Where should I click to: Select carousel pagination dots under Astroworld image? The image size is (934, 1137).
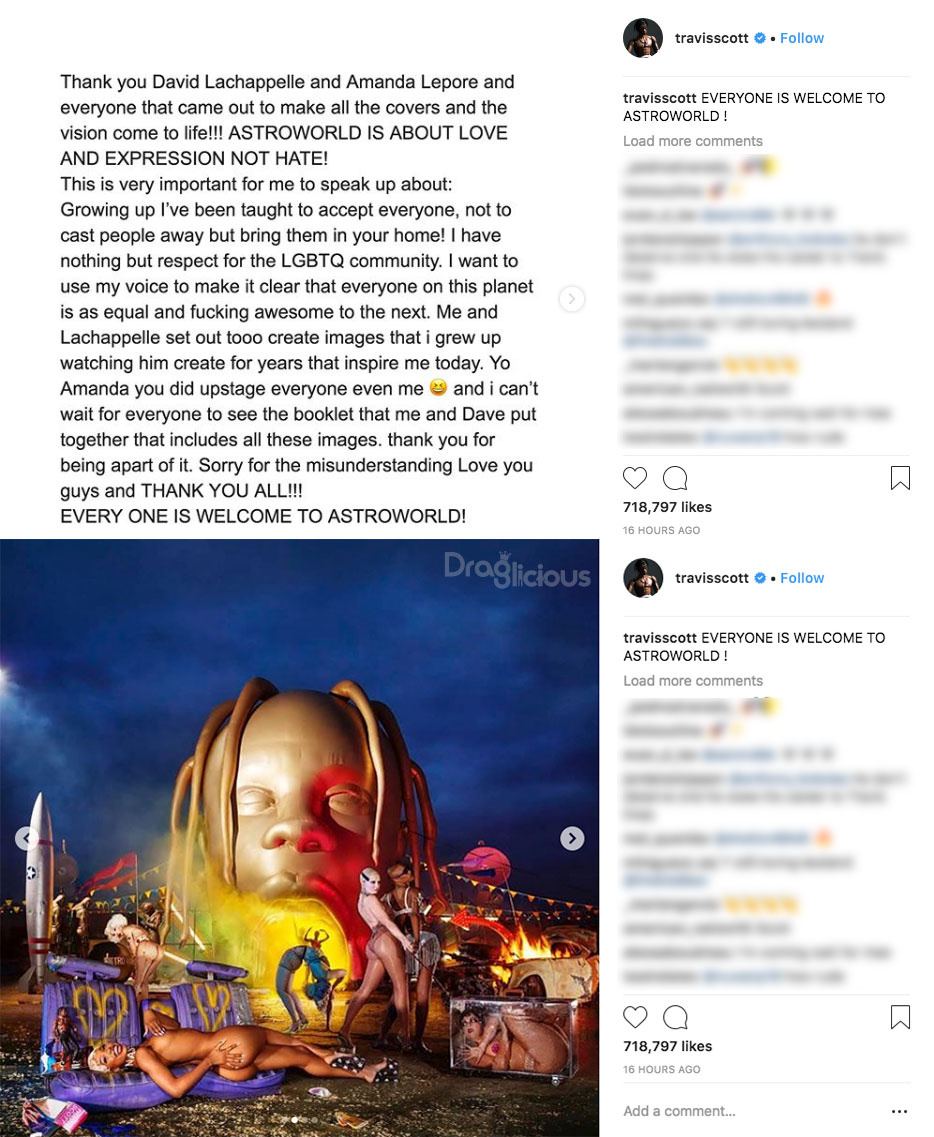(x=299, y=1120)
